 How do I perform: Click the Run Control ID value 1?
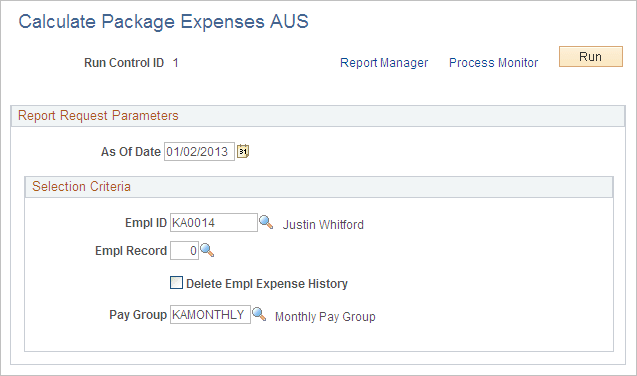click(175, 63)
